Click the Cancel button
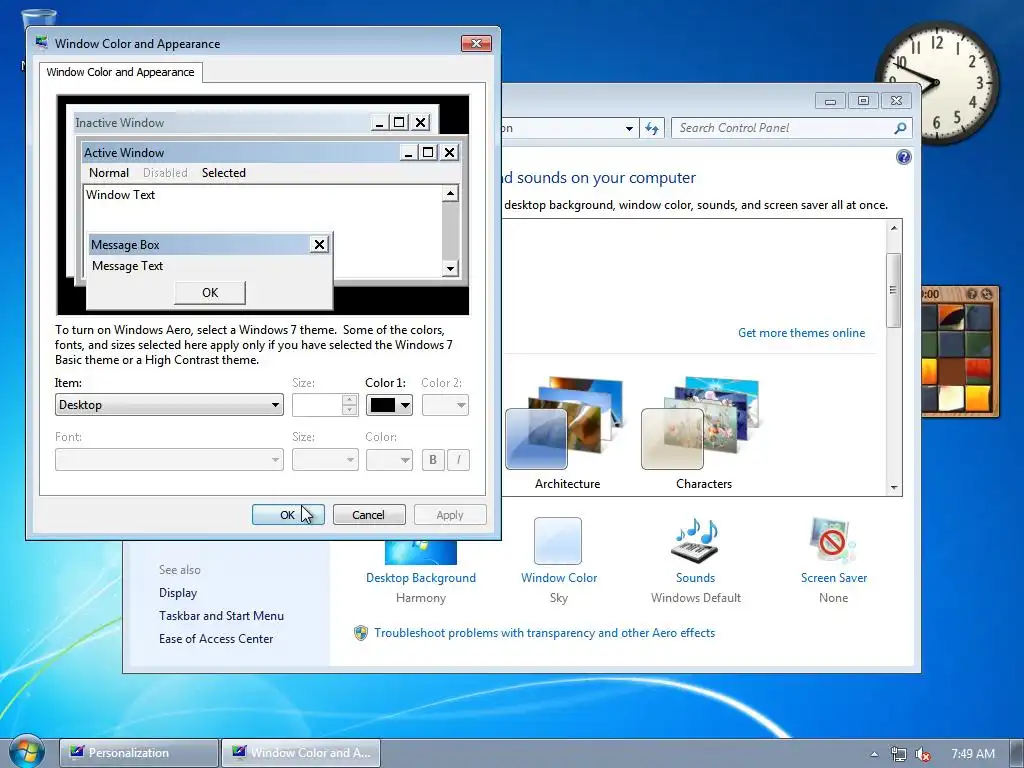 [369, 515]
